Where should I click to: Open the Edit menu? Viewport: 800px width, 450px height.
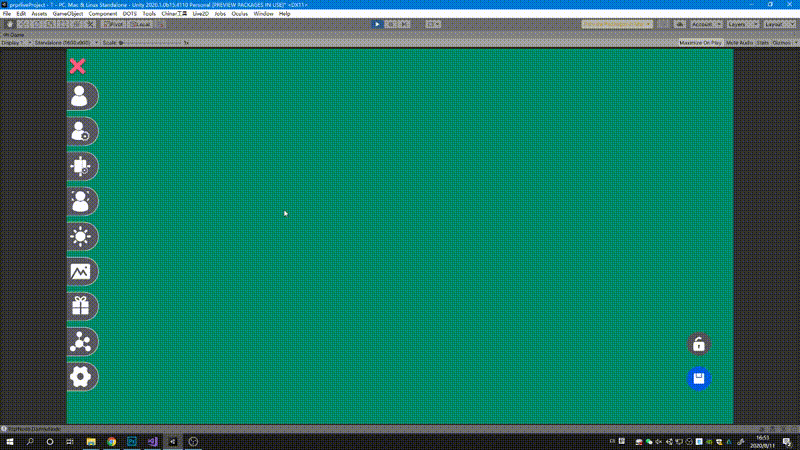coord(21,14)
